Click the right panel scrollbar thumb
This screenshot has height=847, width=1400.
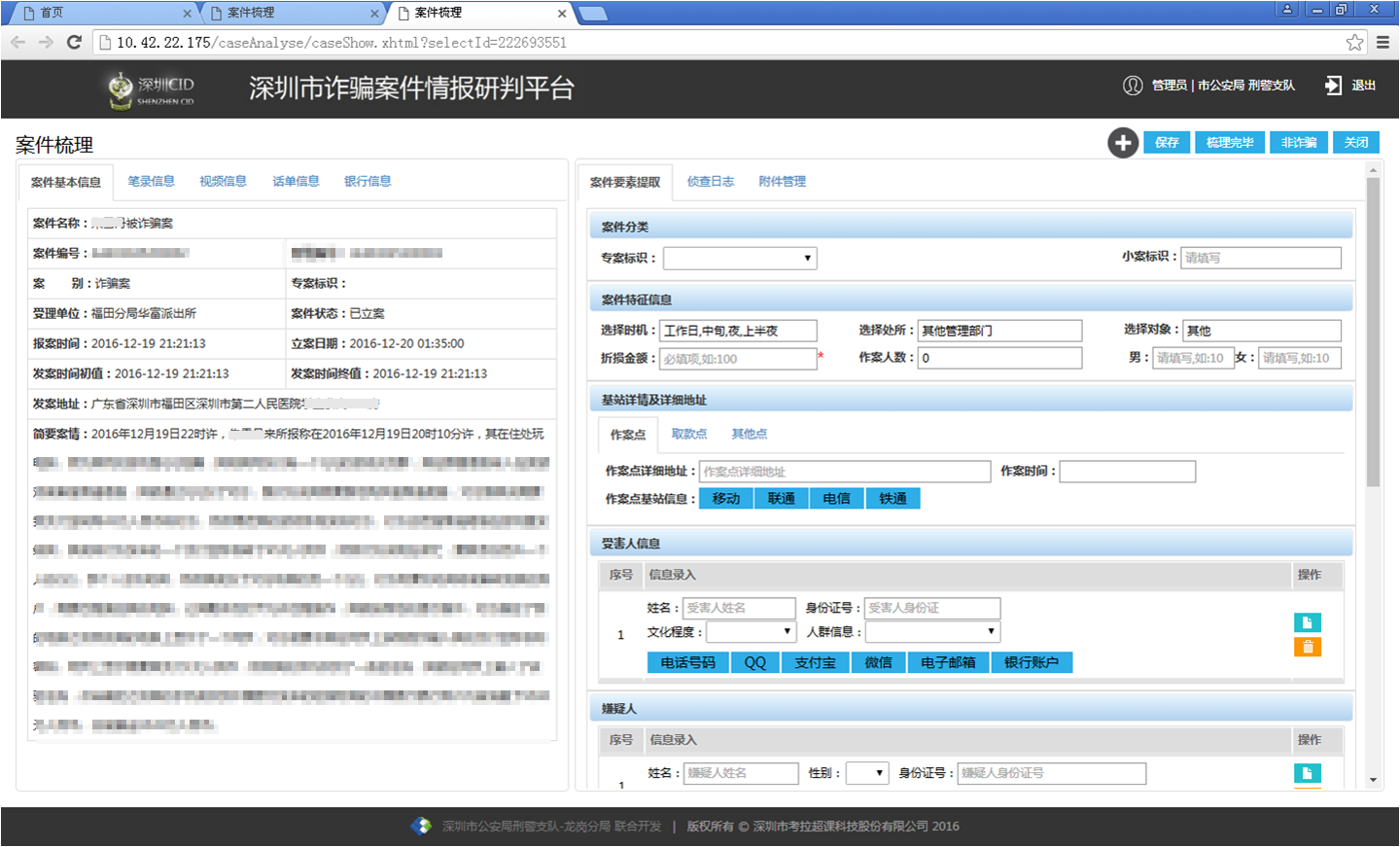(x=1373, y=331)
